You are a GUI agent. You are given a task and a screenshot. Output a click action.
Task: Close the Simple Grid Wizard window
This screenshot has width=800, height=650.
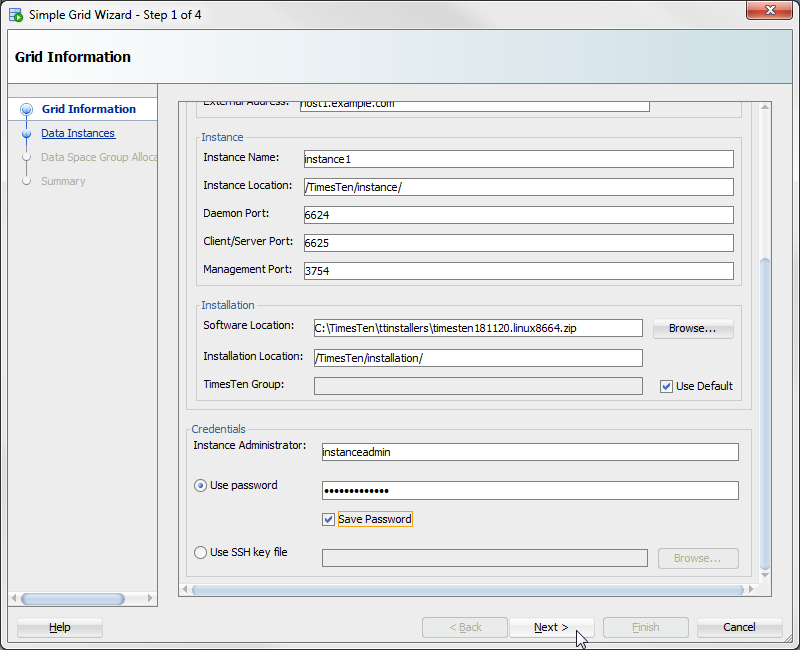click(x=769, y=10)
